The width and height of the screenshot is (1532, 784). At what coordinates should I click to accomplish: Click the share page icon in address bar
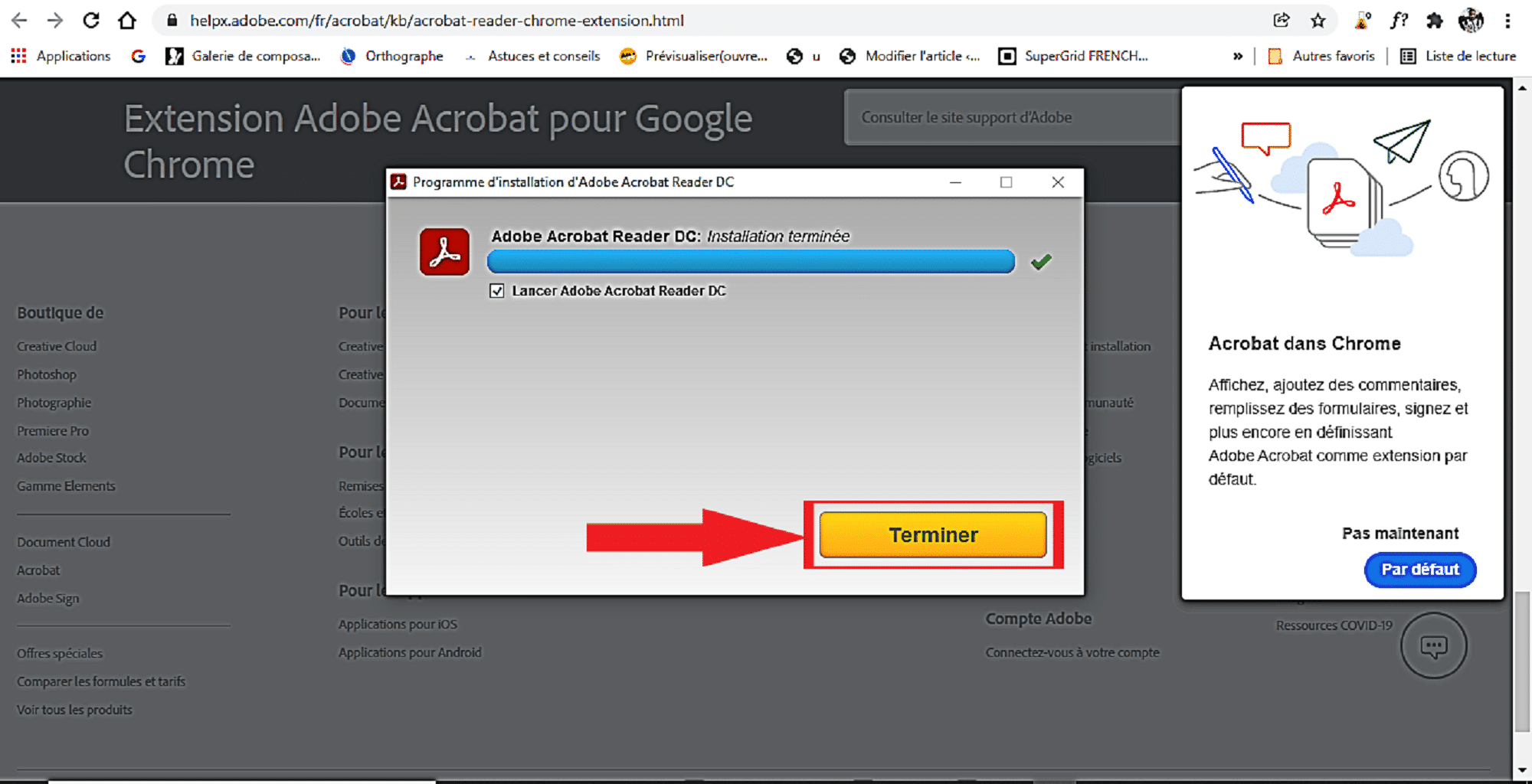click(x=1282, y=21)
